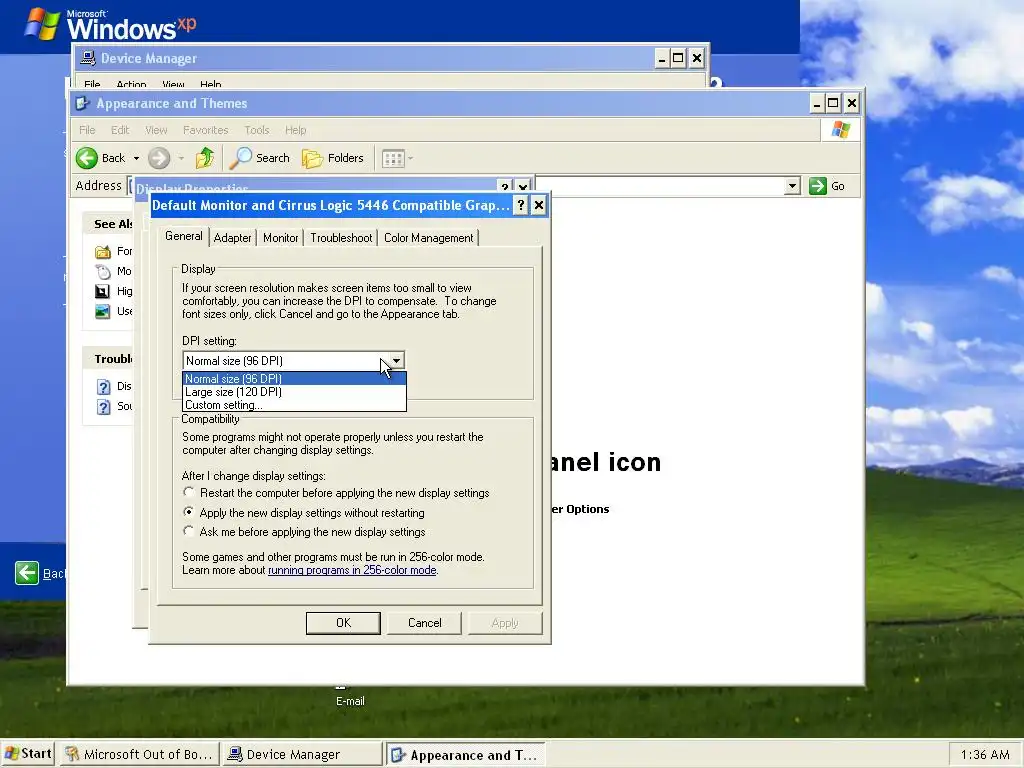Collapse the DPI setting combo box arrow

tap(396, 360)
